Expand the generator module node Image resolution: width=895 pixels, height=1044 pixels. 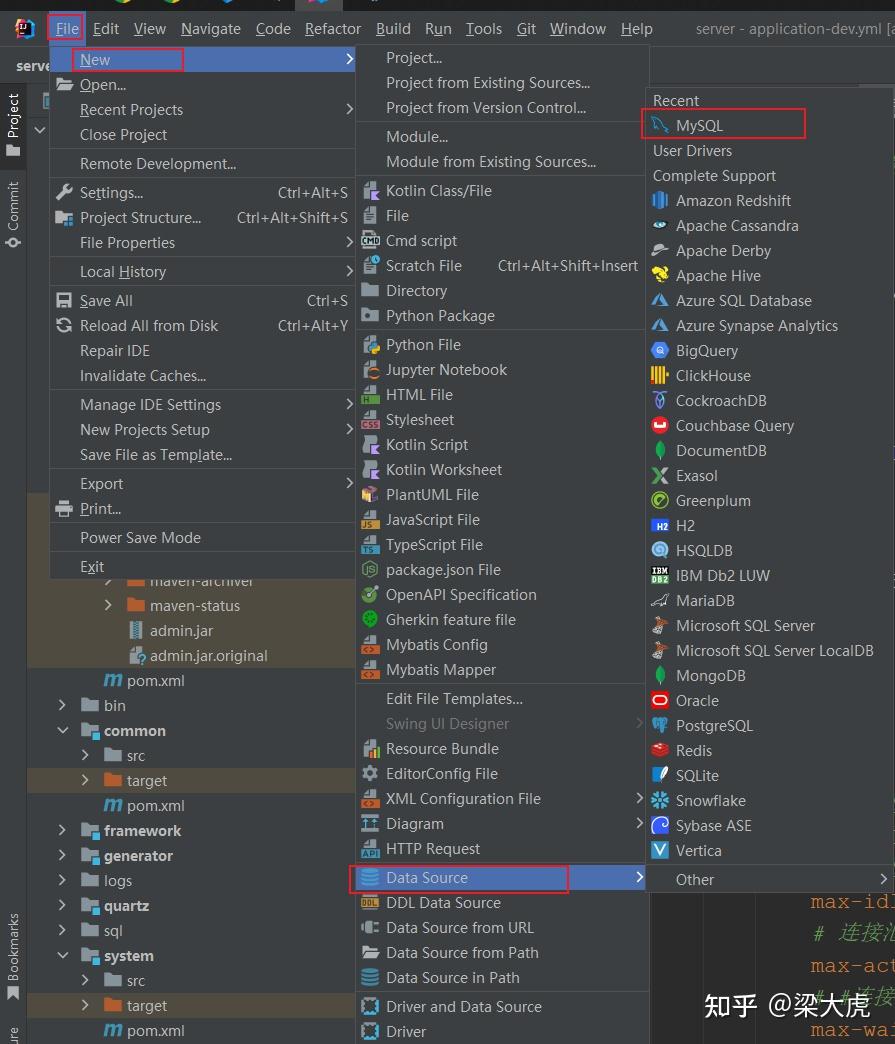pyautogui.click(x=62, y=856)
